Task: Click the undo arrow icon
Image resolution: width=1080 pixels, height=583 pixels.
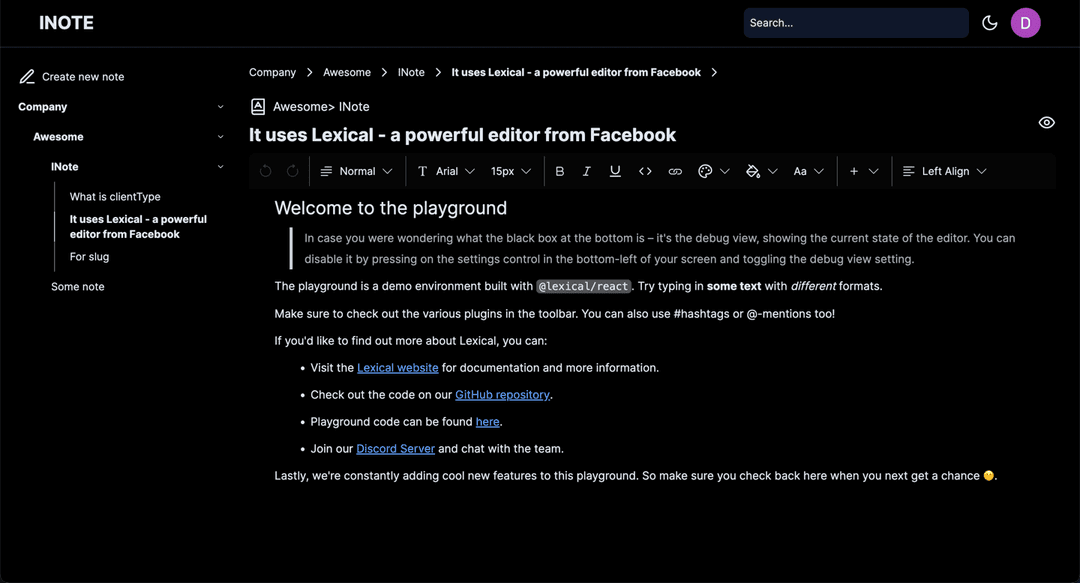Action: (x=265, y=171)
